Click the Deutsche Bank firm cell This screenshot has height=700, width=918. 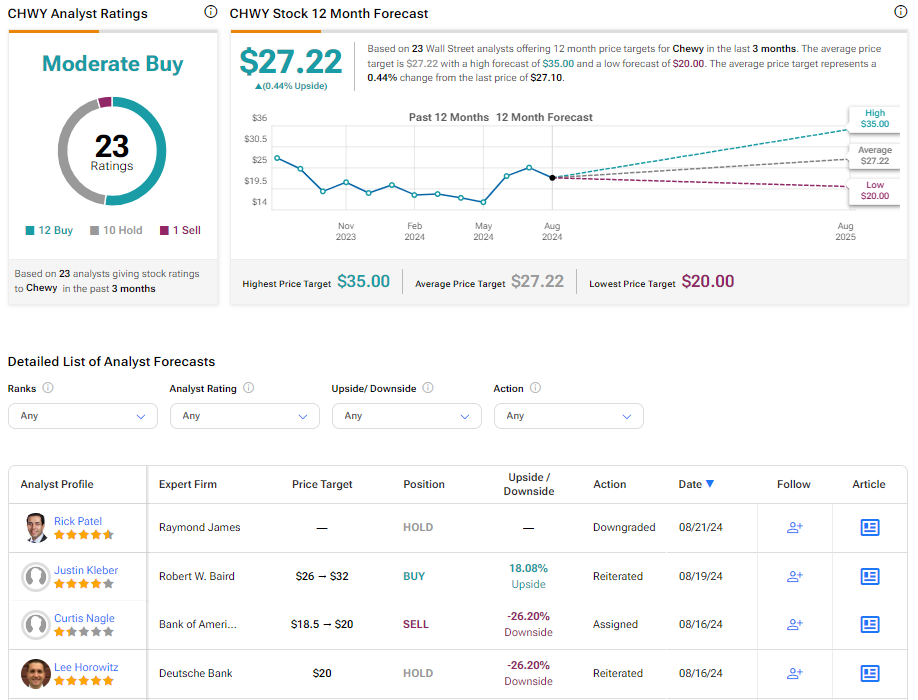(x=196, y=673)
